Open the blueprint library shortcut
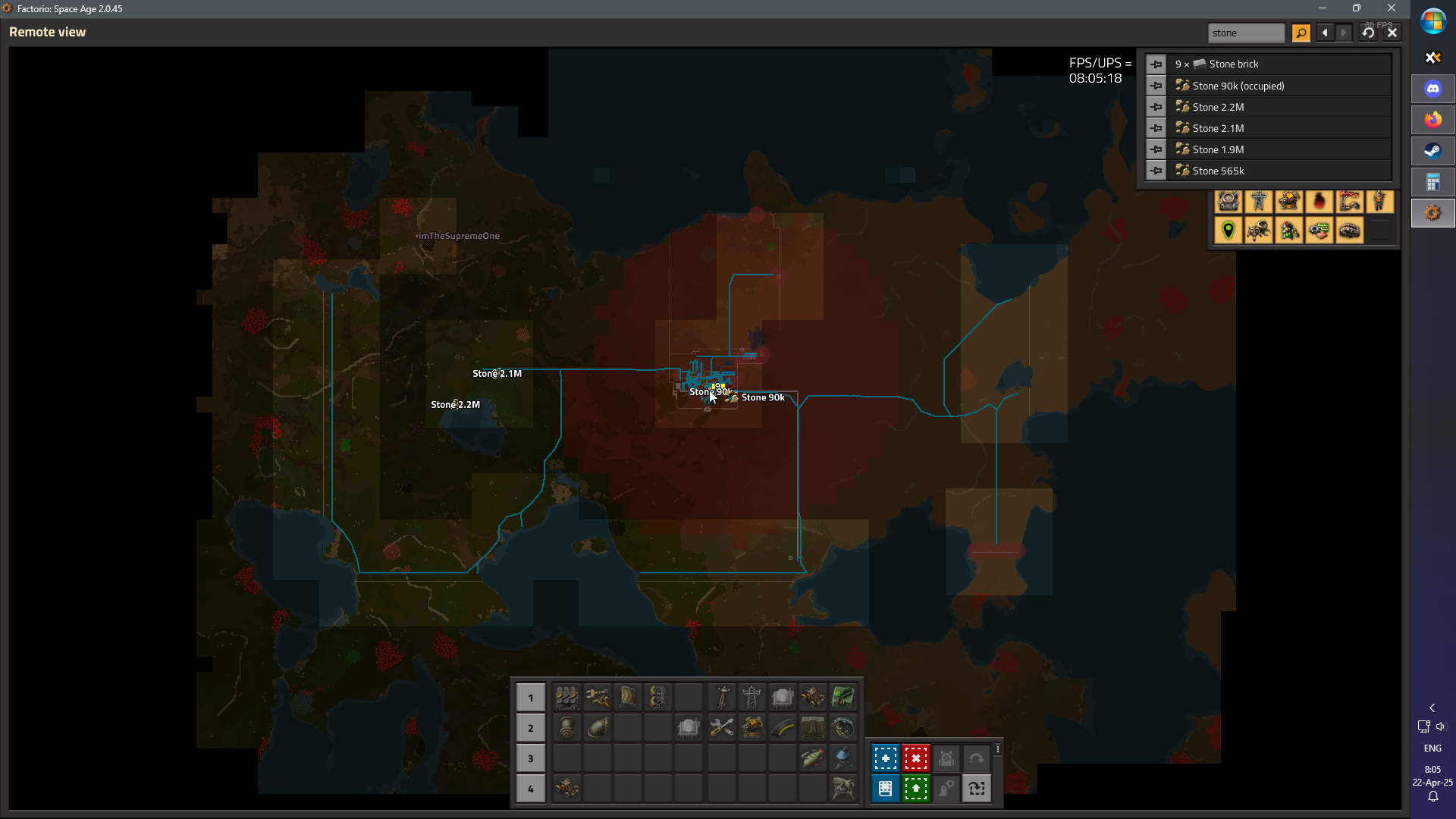 click(x=886, y=789)
